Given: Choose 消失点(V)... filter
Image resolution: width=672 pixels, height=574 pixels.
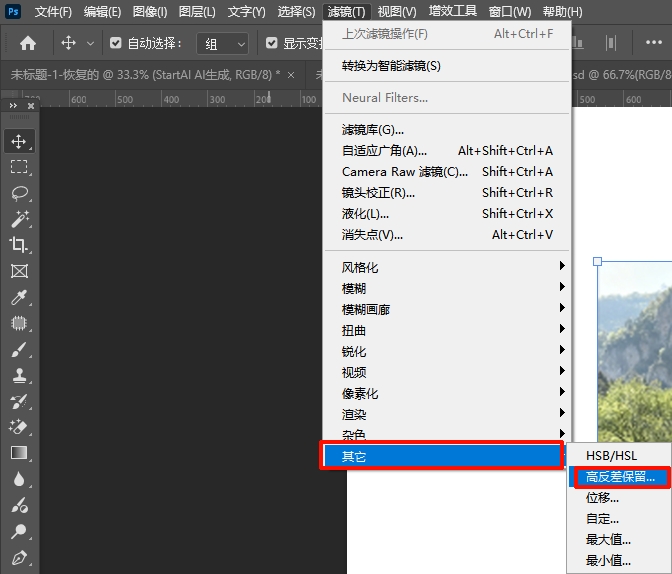Looking at the screenshot, I should point(446,234).
